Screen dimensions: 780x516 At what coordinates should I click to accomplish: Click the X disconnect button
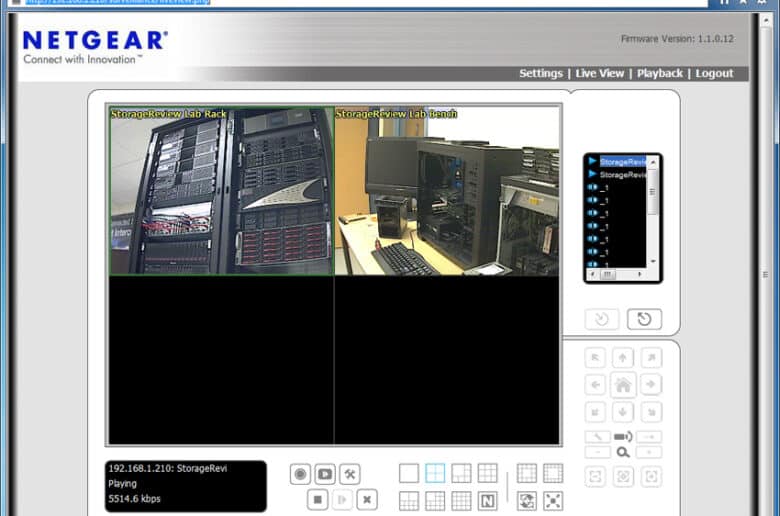pyautogui.click(x=367, y=500)
